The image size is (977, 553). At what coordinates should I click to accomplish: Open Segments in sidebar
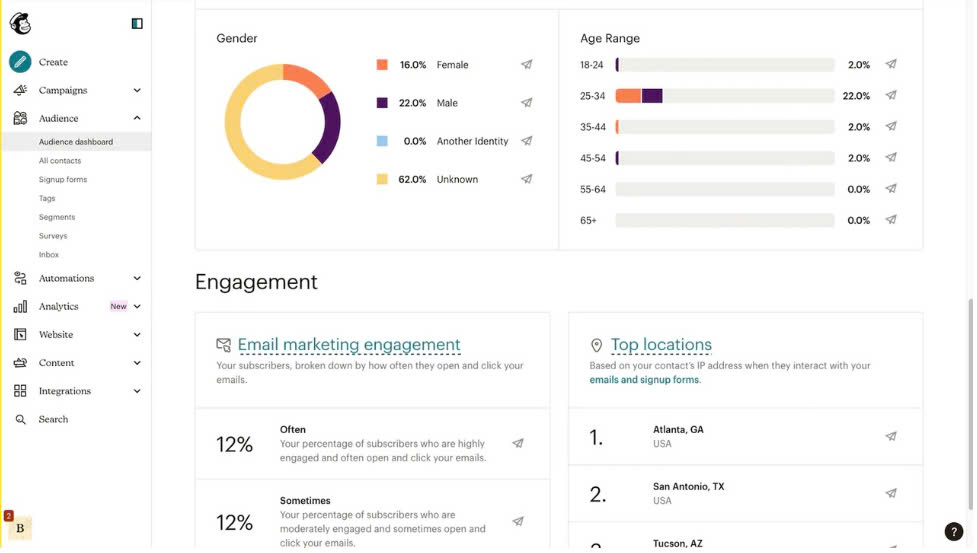57,217
